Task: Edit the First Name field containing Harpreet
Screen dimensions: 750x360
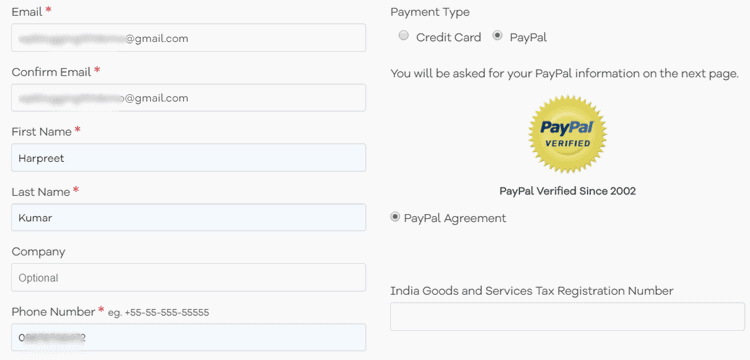Action: [188, 158]
